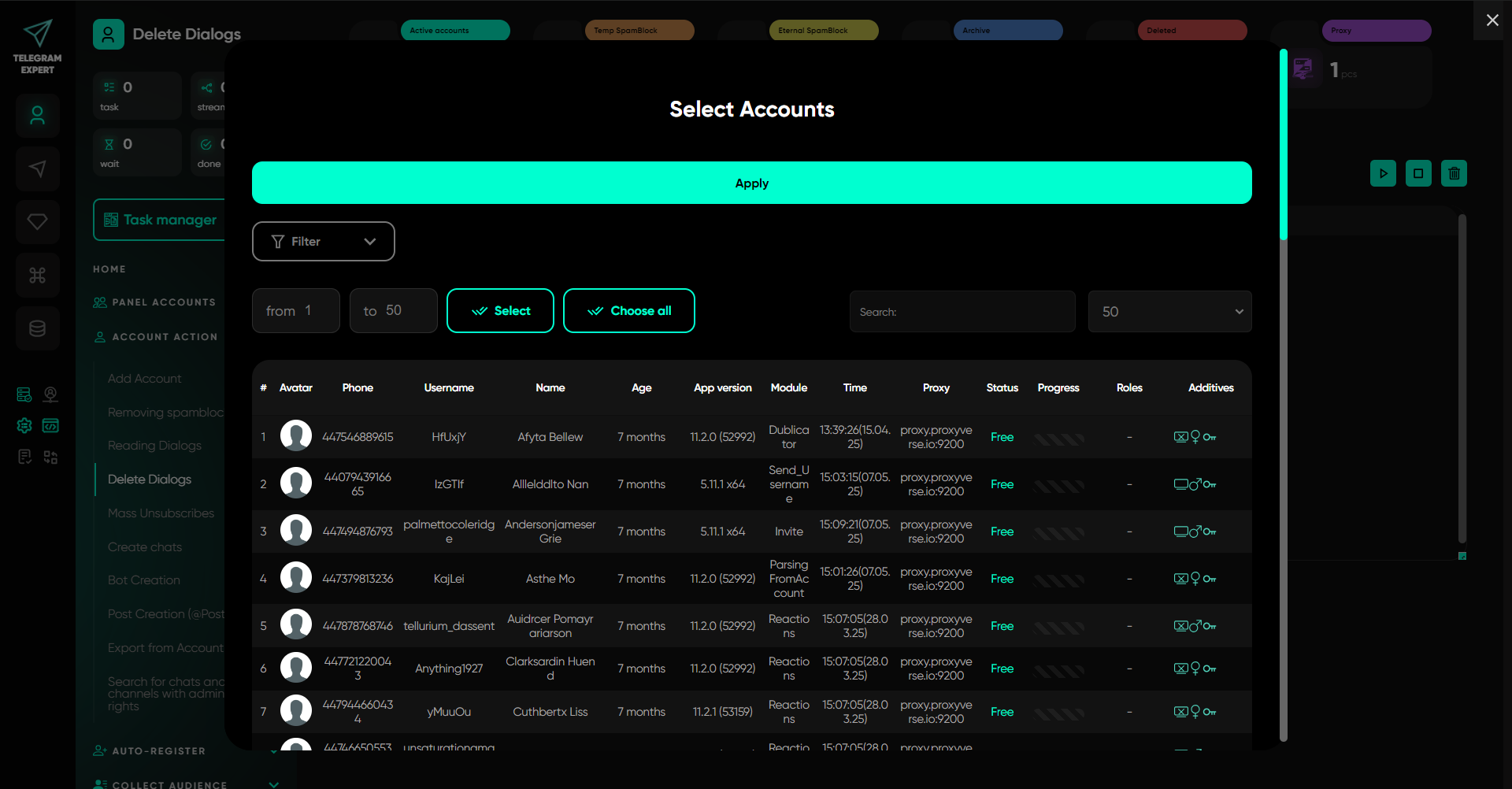
Task: Select account row with phone 447546889615
Action: (358, 437)
